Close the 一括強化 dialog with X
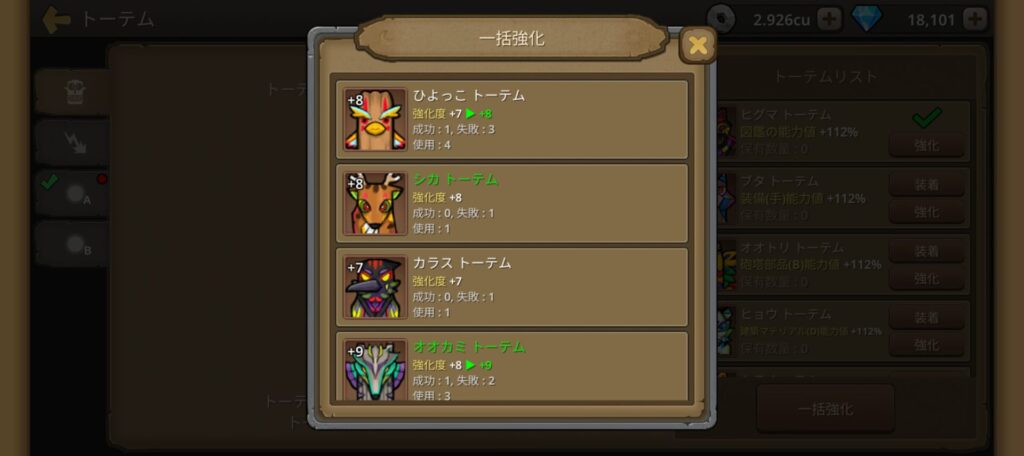 pos(697,45)
